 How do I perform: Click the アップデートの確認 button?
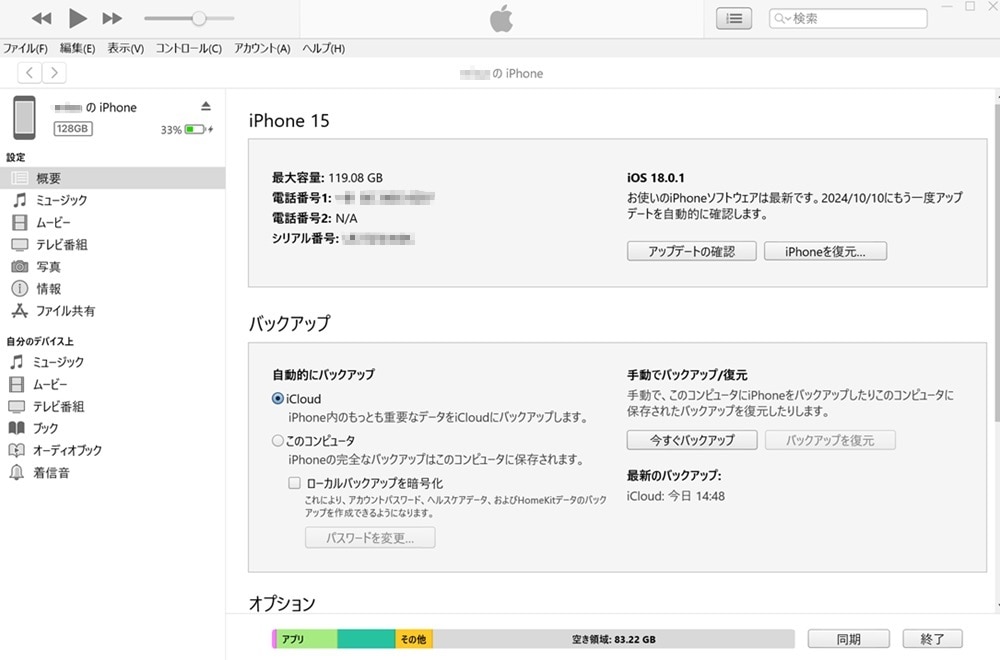pos(691,251)
